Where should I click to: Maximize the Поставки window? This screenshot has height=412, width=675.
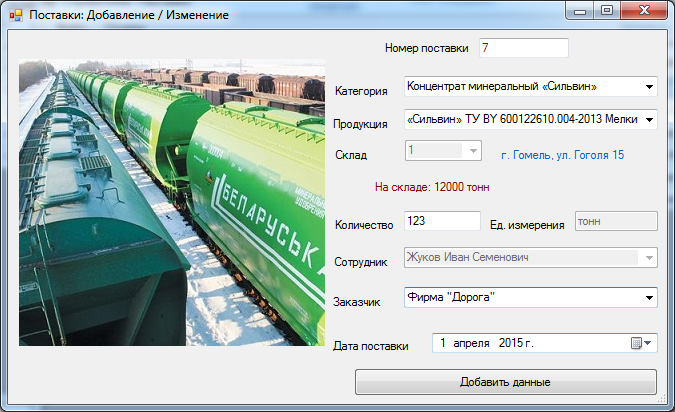tap(607, 11)
